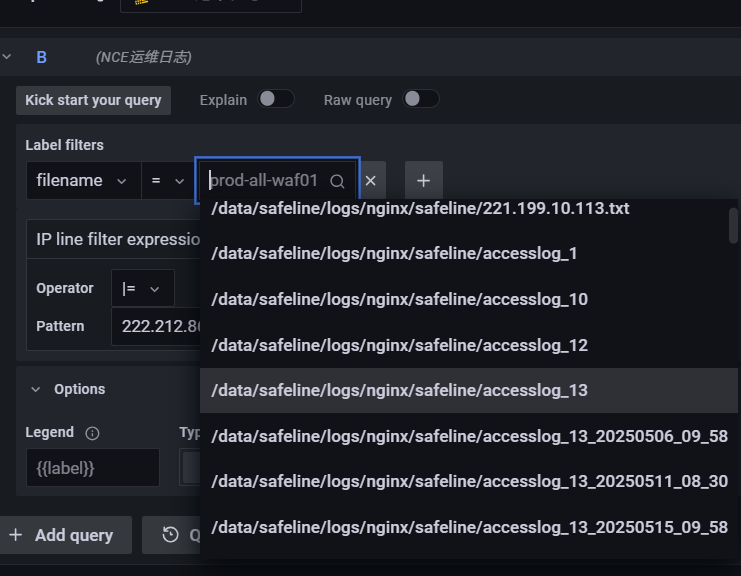Enable the Raw query toggle
This screenshot has height=576, width=741.
pos(421,99)
